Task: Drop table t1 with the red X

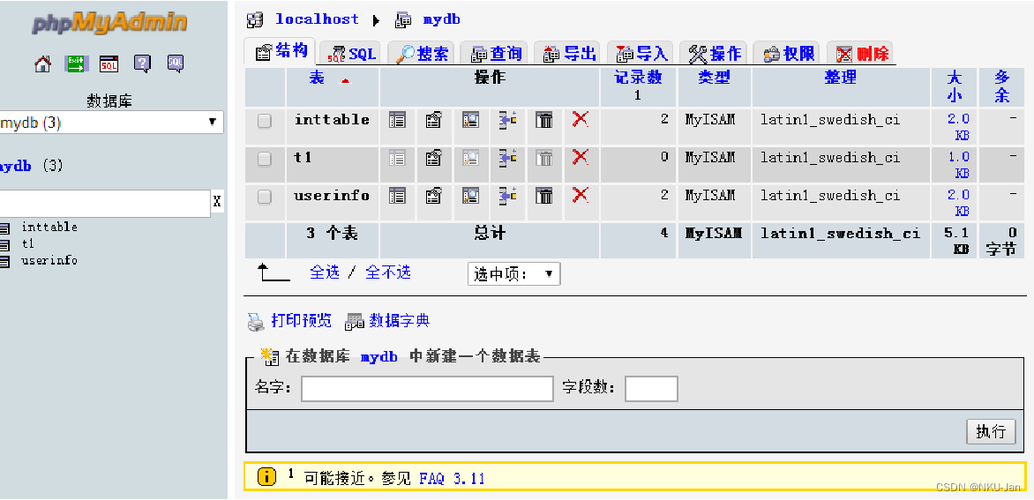Action: pyautogui.click(x=580, y=157)
